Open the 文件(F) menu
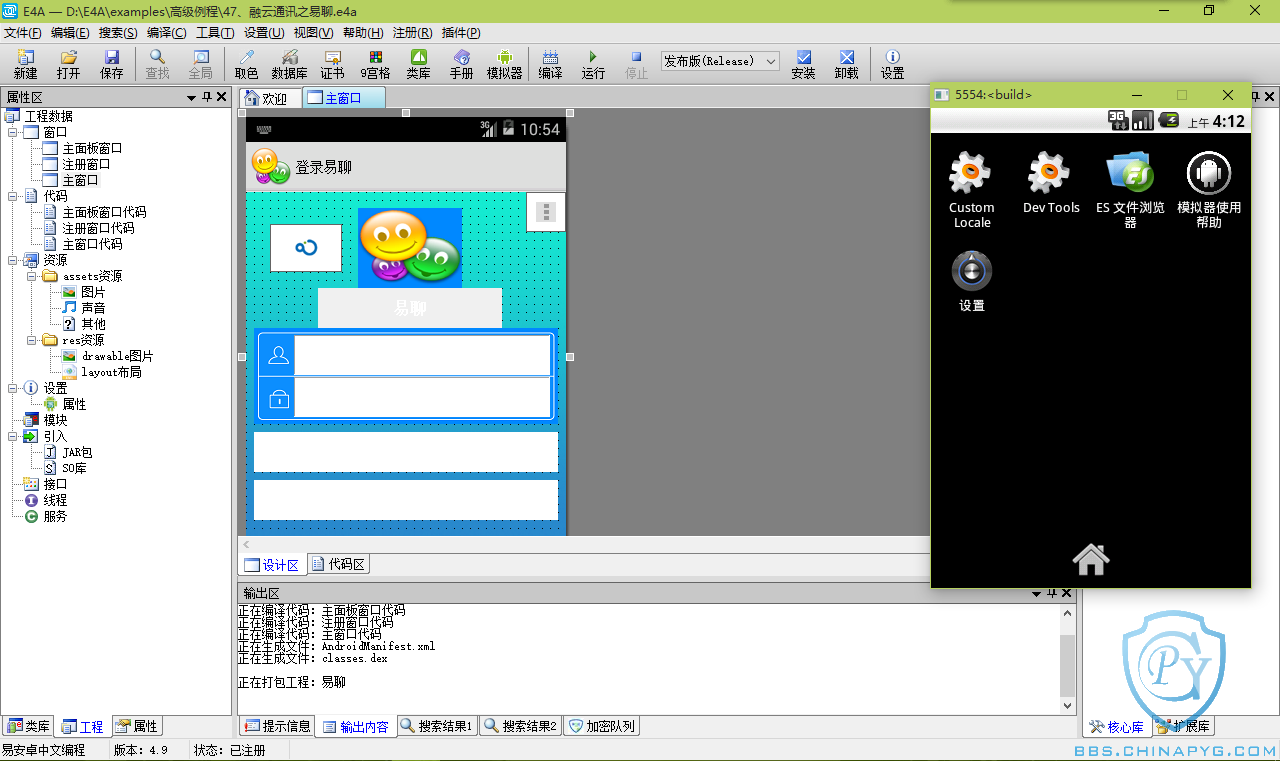The height and width of the screenshot is (761, 1280). (22, 33)
